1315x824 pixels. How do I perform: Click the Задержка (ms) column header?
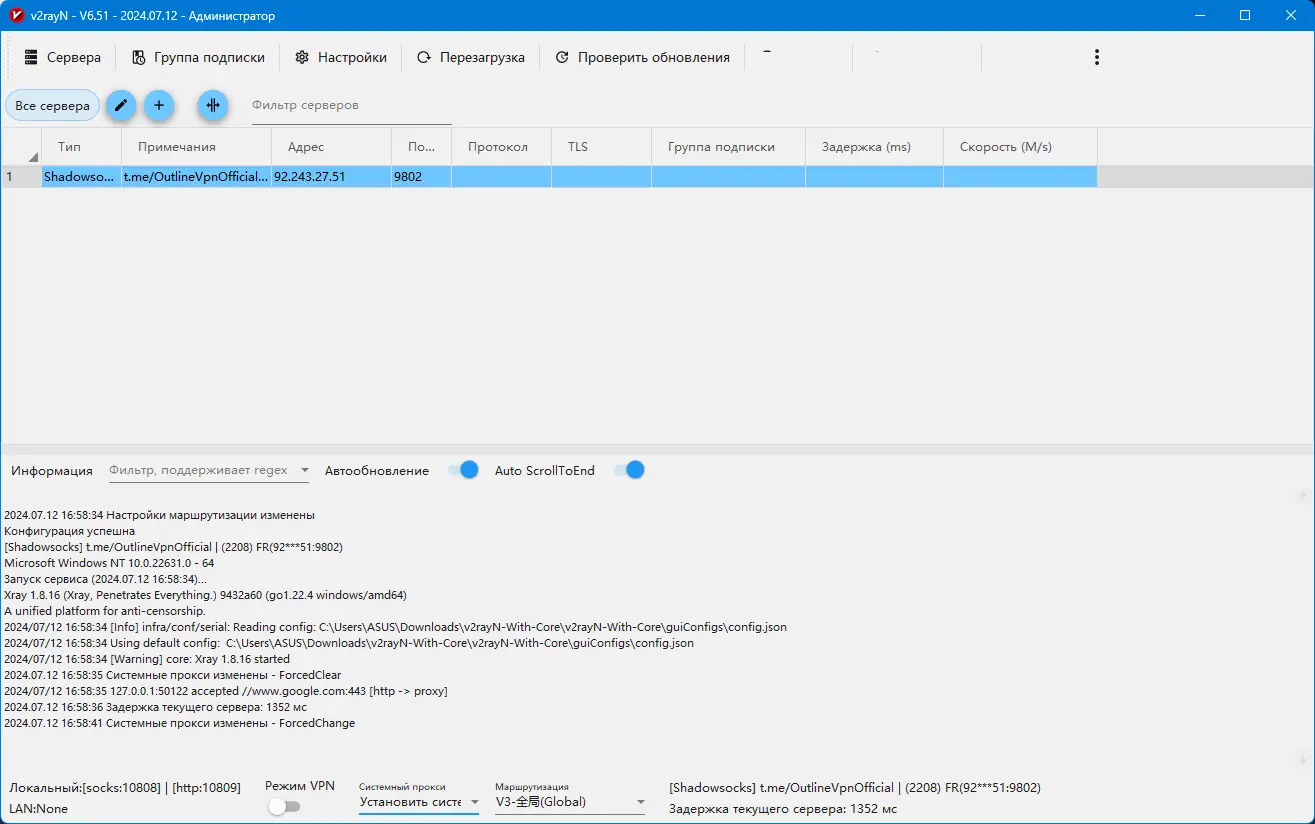coord(874,147)
